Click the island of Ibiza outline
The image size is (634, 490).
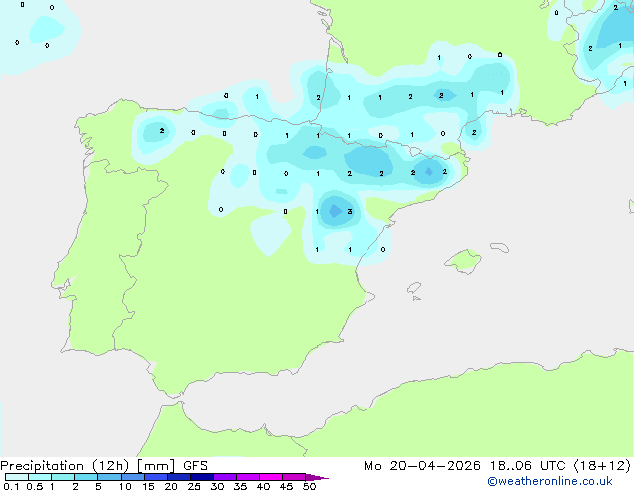pyautogui.click(x=414, y=288)
